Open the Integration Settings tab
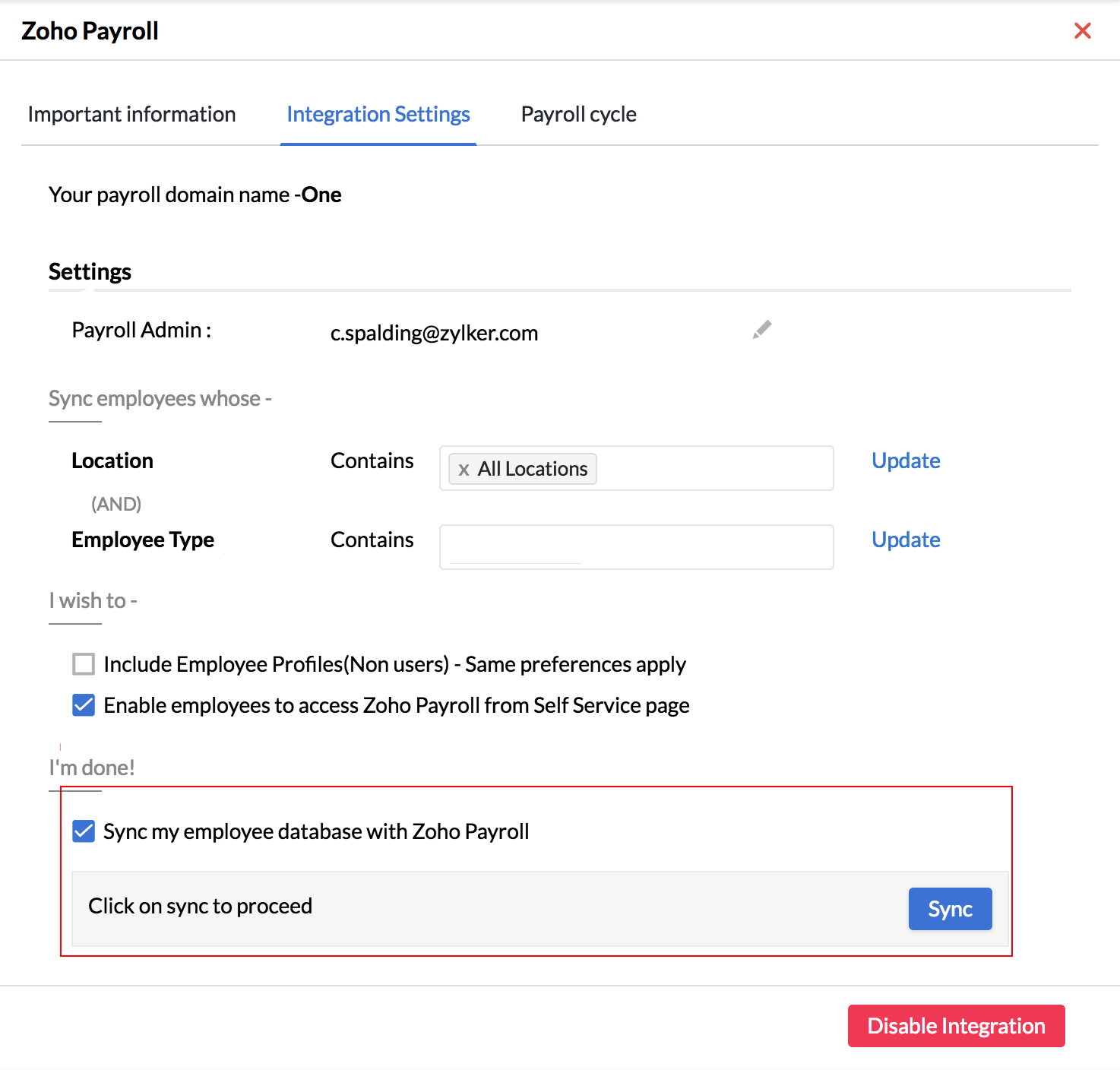This screenshot has width=1120, height=1070. pos(378,114)
